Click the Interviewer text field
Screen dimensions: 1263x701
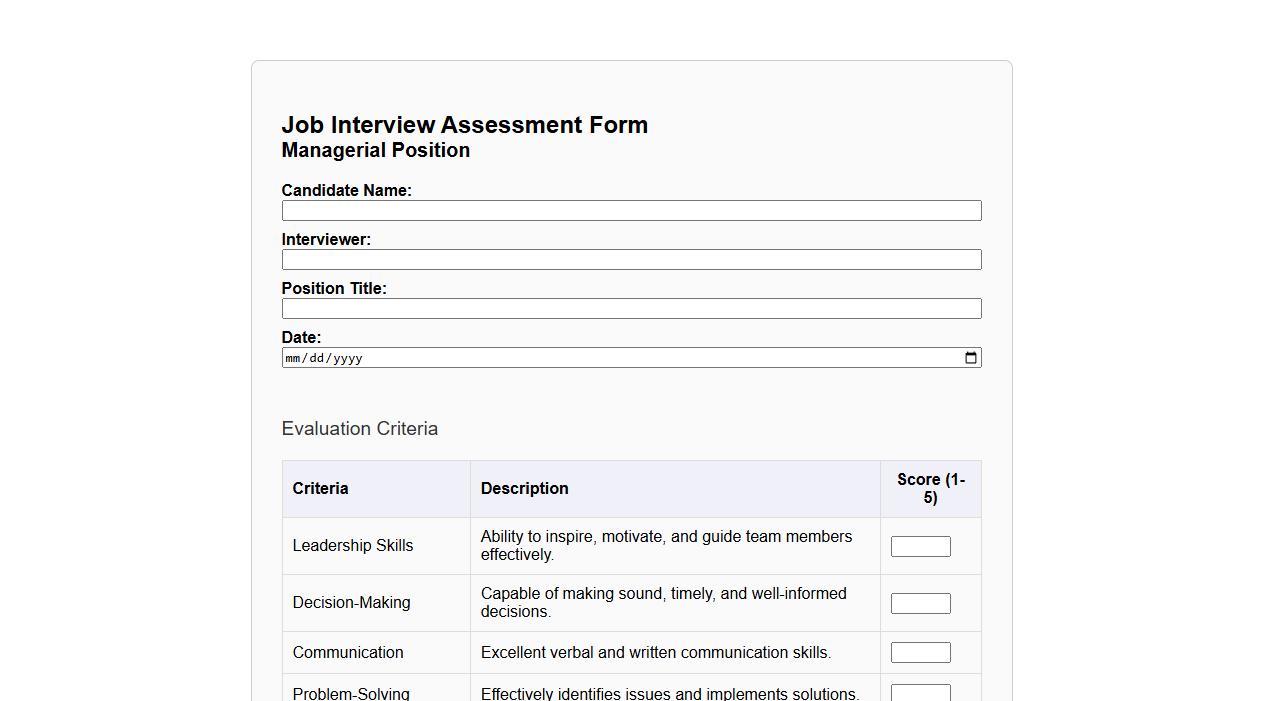[631, 259]
